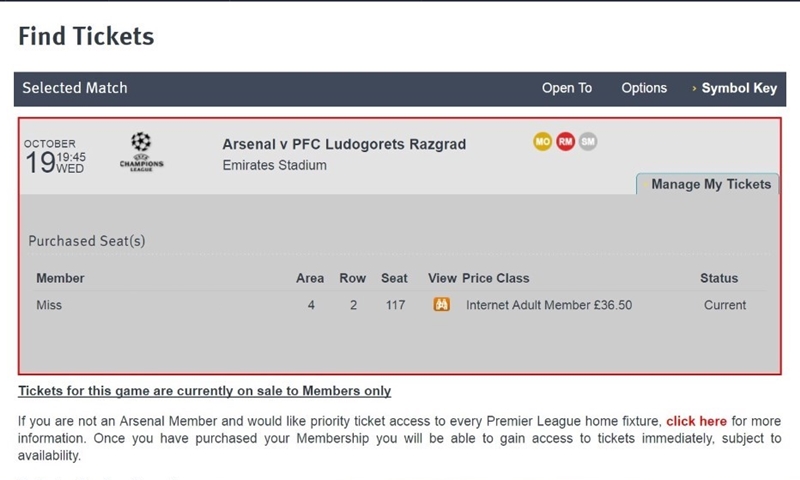The image size is (800, 480).
Task: Click the arrow beside Symbol Key
Action: click(694, 88)
